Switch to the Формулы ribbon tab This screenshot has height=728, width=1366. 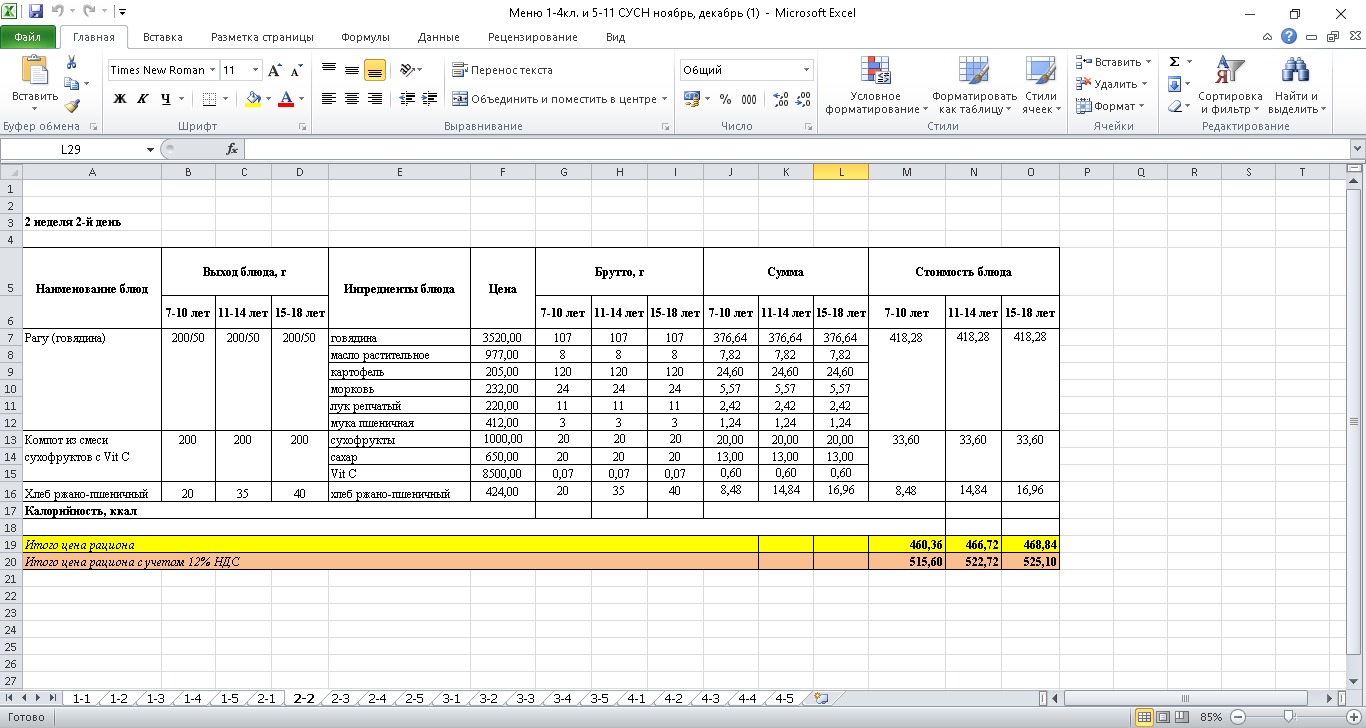pyautogui.click(x=365, y=37)
